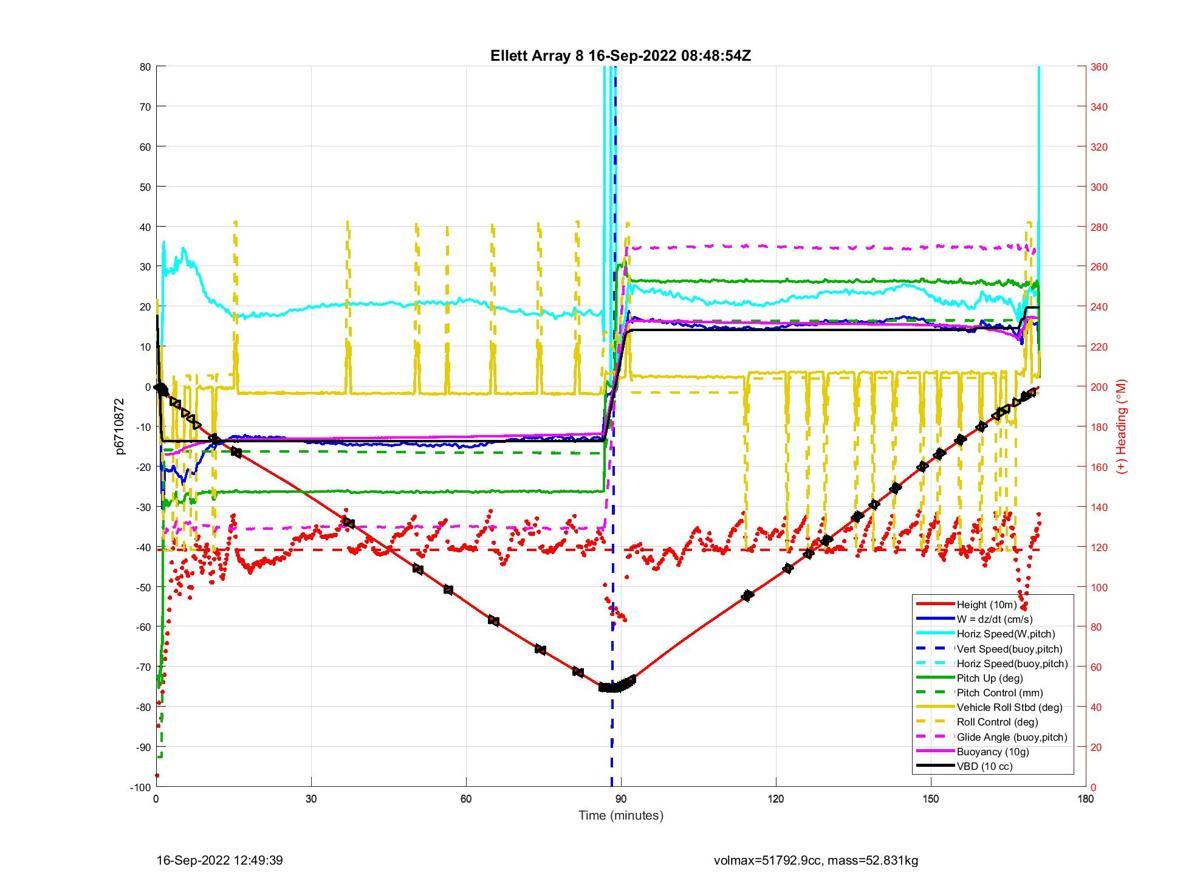Image resolution: width=1200 pixels, height=885 pixels.
Task: Click the red heading-axis tick label "280"
Action: pyautogui.click(x=1099, y=227)
